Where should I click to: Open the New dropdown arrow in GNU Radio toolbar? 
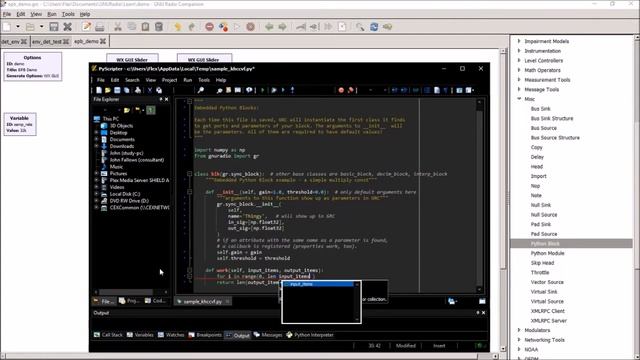(x=18, y=27)
